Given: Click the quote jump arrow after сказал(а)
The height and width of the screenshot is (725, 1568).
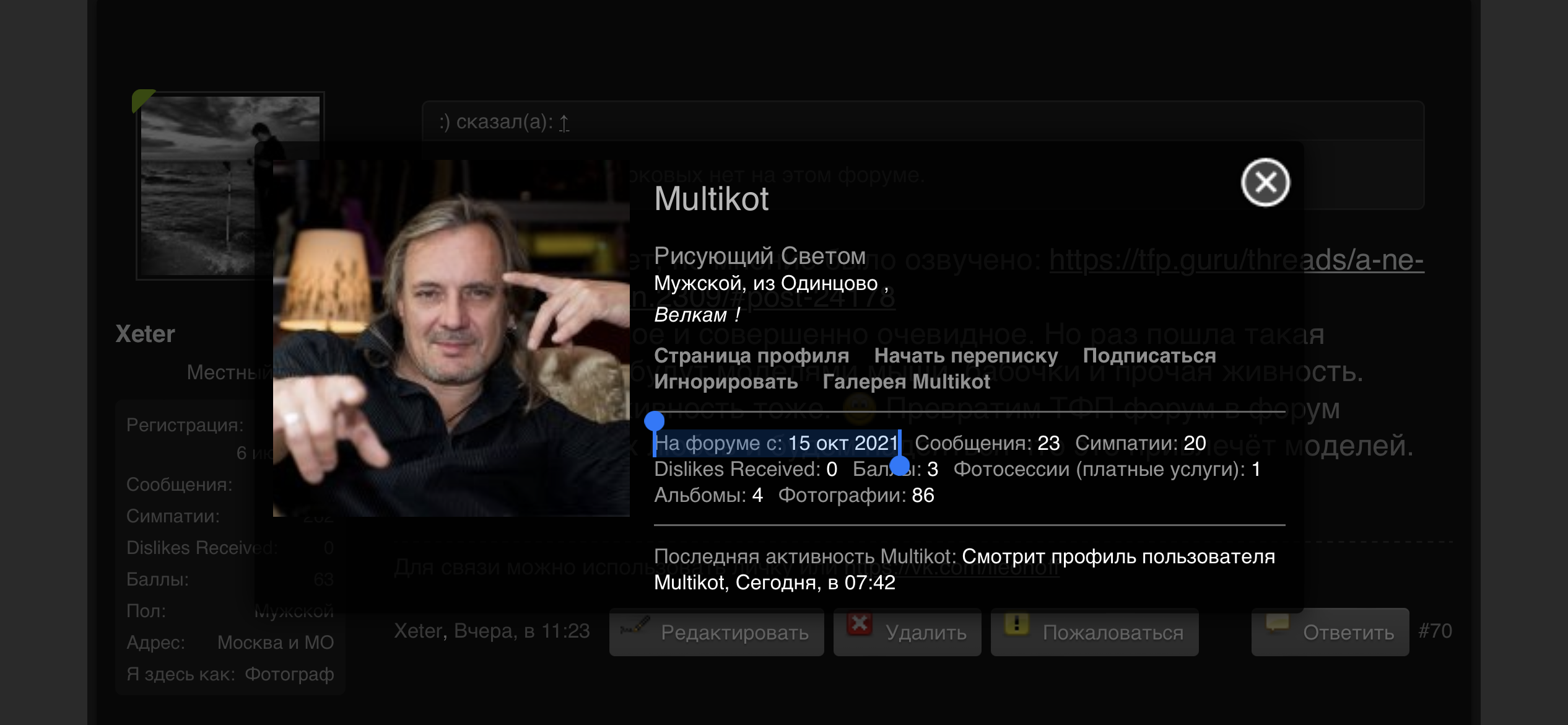Looking at the screenshot, I should [564, 123].
